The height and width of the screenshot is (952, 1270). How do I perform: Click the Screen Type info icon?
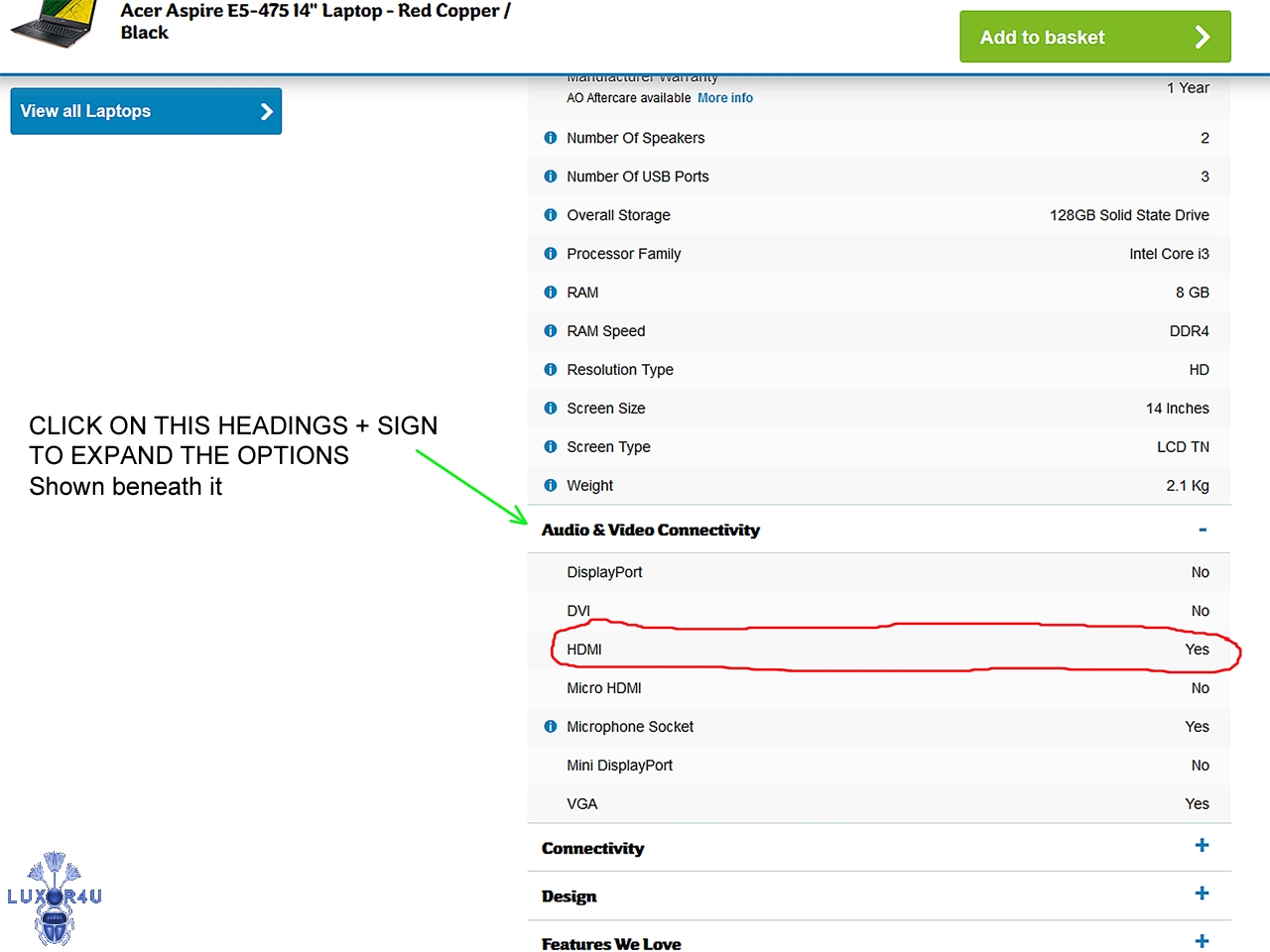[x=551, y=447]
